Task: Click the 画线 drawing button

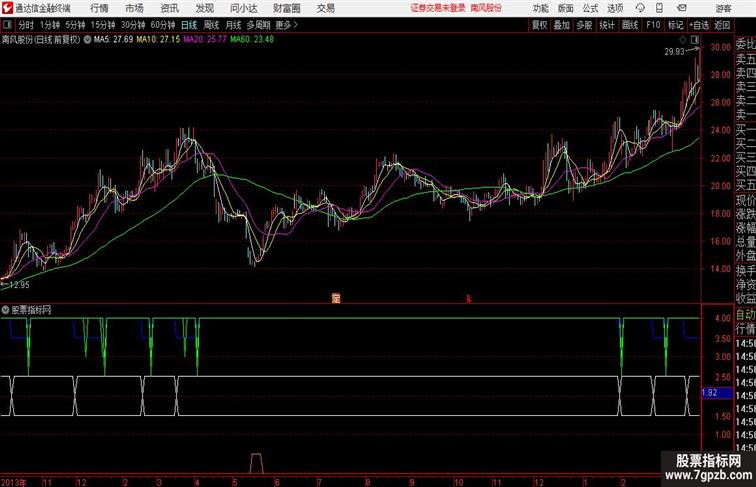Action: tap(630, 25)
